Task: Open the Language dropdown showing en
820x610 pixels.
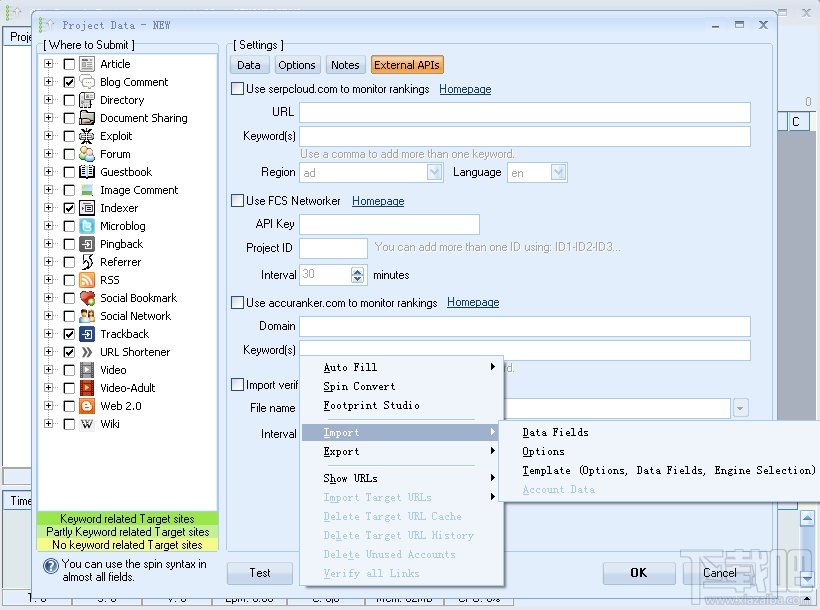Action: 559,172
